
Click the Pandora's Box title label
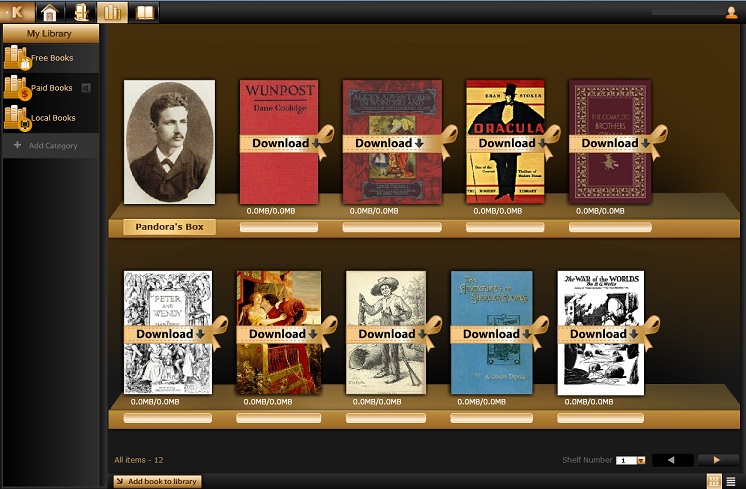[169, 227]
